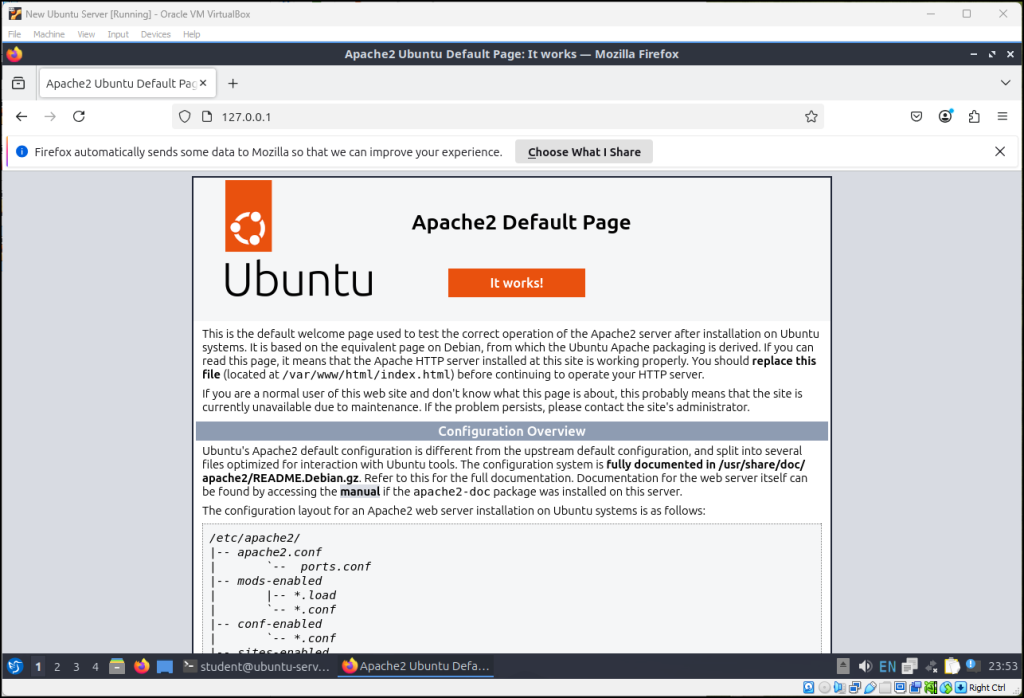The height and width of the screenshot is (698, 1024).
Task: Switch to the student@ubuntu-server terminal task
Action: [x=257, y=666]
